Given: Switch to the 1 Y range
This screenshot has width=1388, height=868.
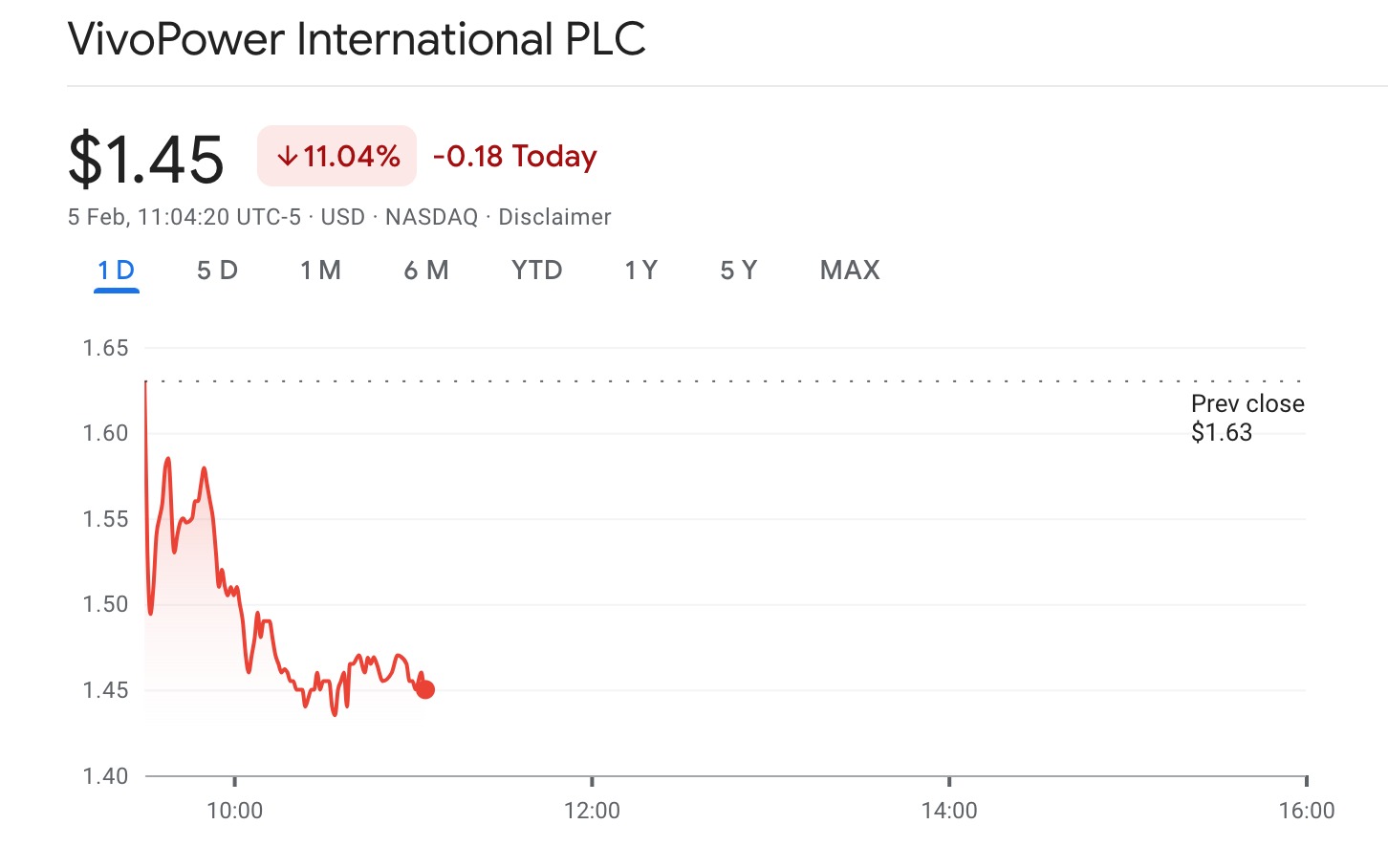Looking at the screenshot, I should click(640, 271).
